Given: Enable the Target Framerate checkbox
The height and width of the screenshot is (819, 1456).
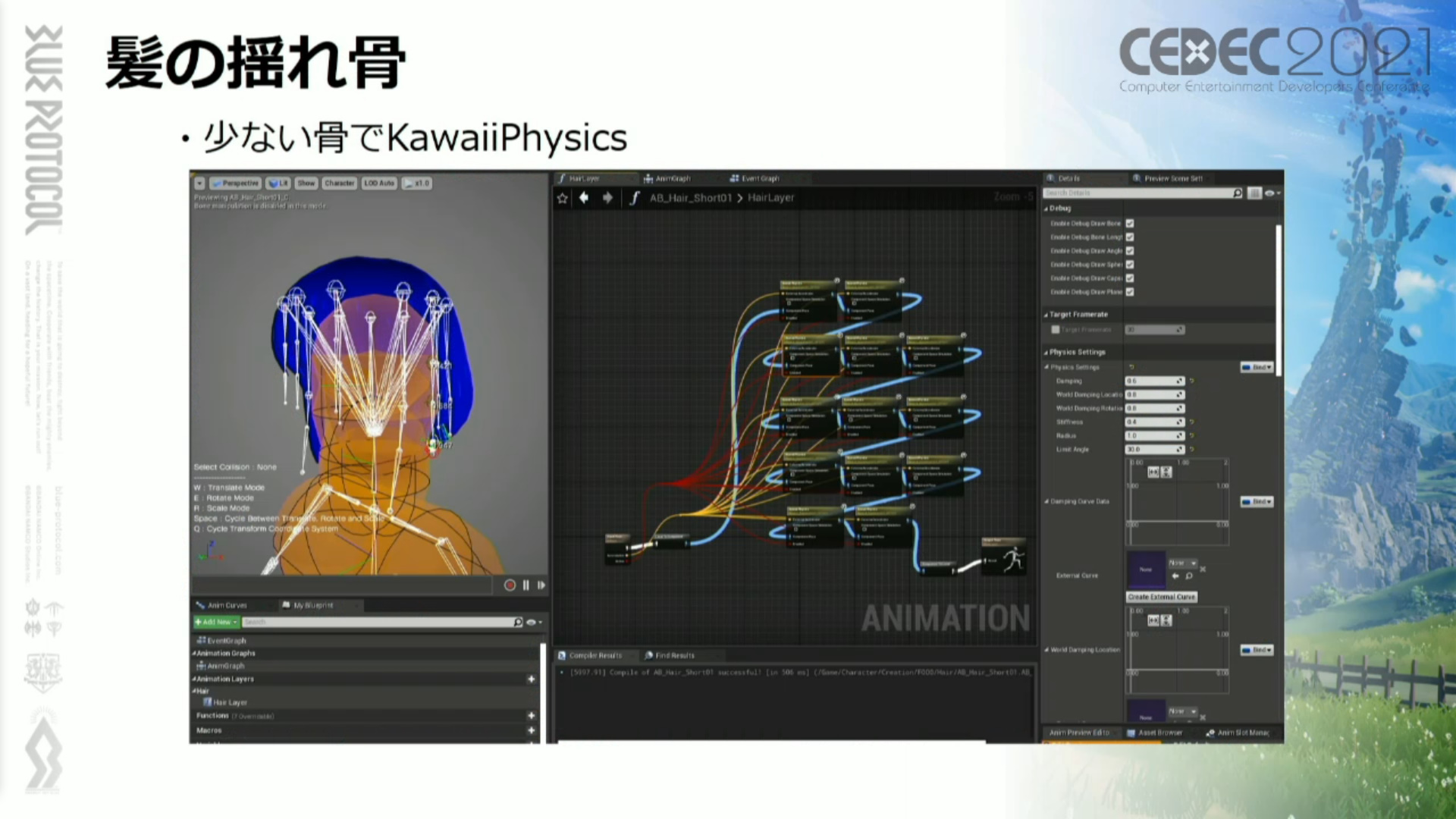Looking at the screenshot, I should click(x=1055, y=330).
